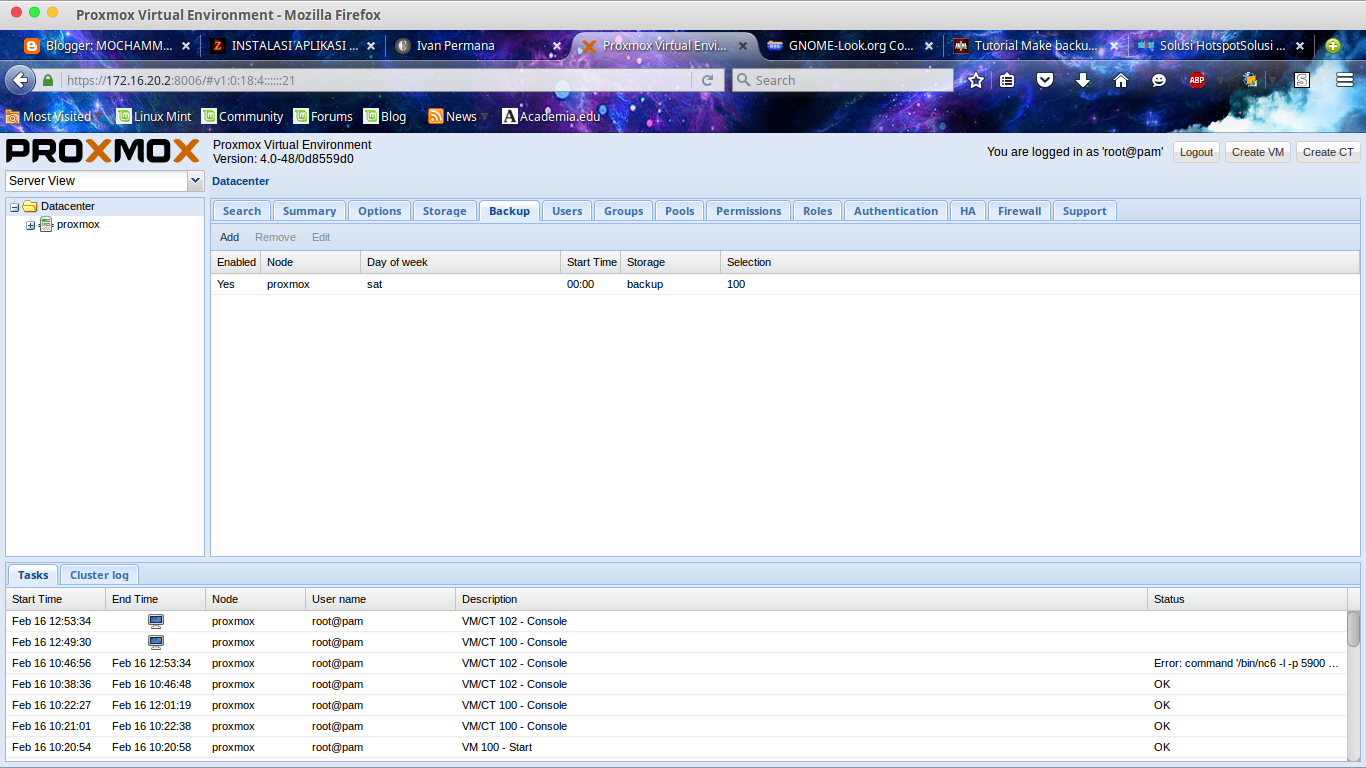
Task: Open the Firefox hamburger menu
Action: 1345,80
